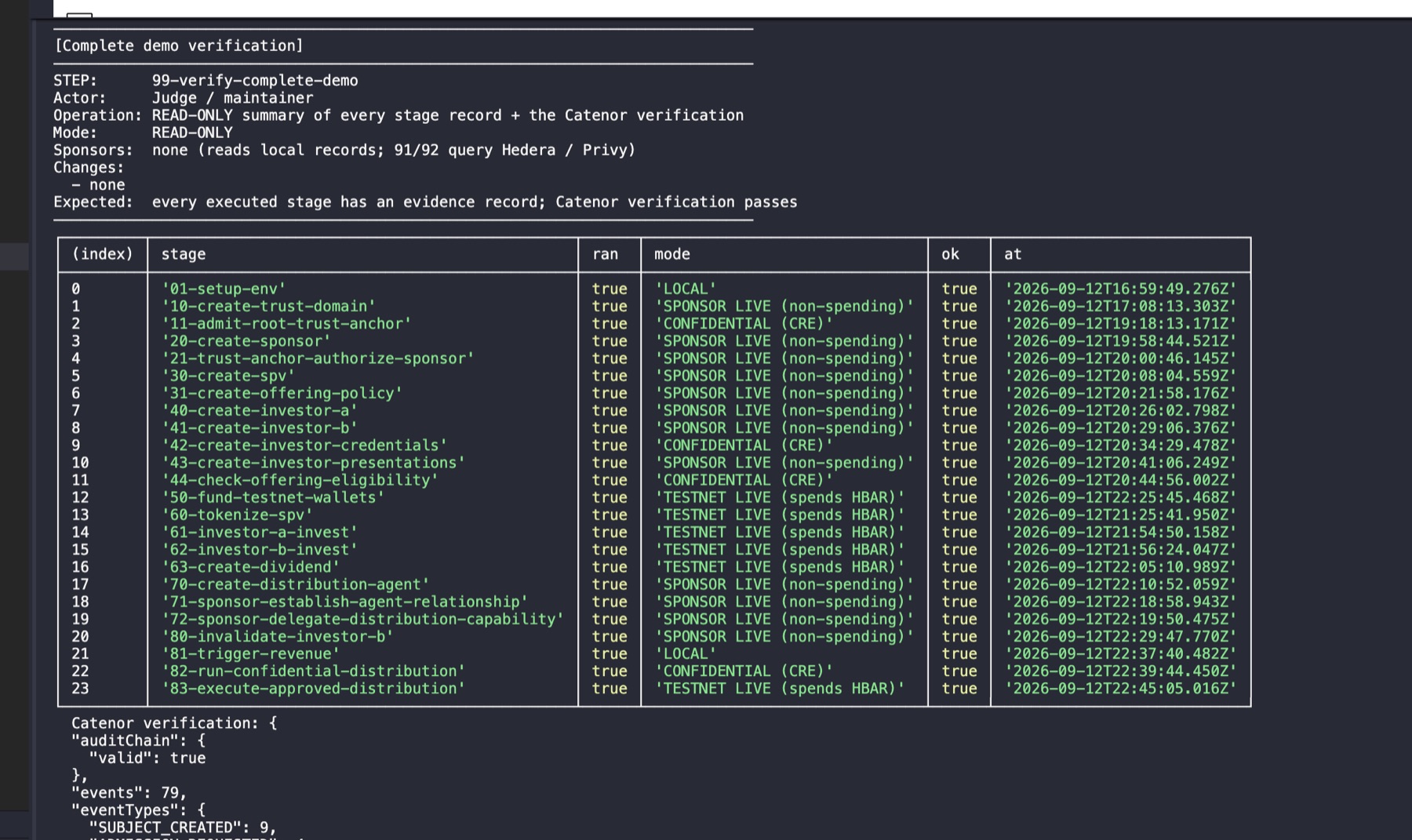Select stage cell '30-create-spv'
The image size is (1412, 840).
228,376
